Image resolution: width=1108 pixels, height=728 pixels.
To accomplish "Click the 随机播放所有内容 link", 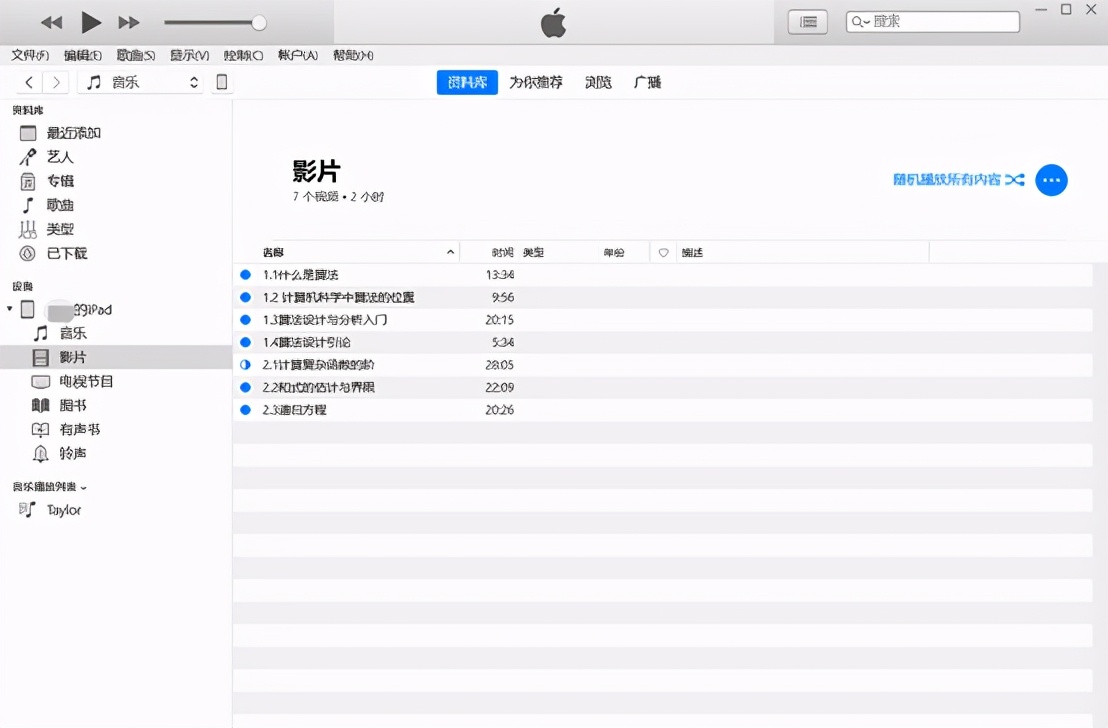I will [945, 180].
